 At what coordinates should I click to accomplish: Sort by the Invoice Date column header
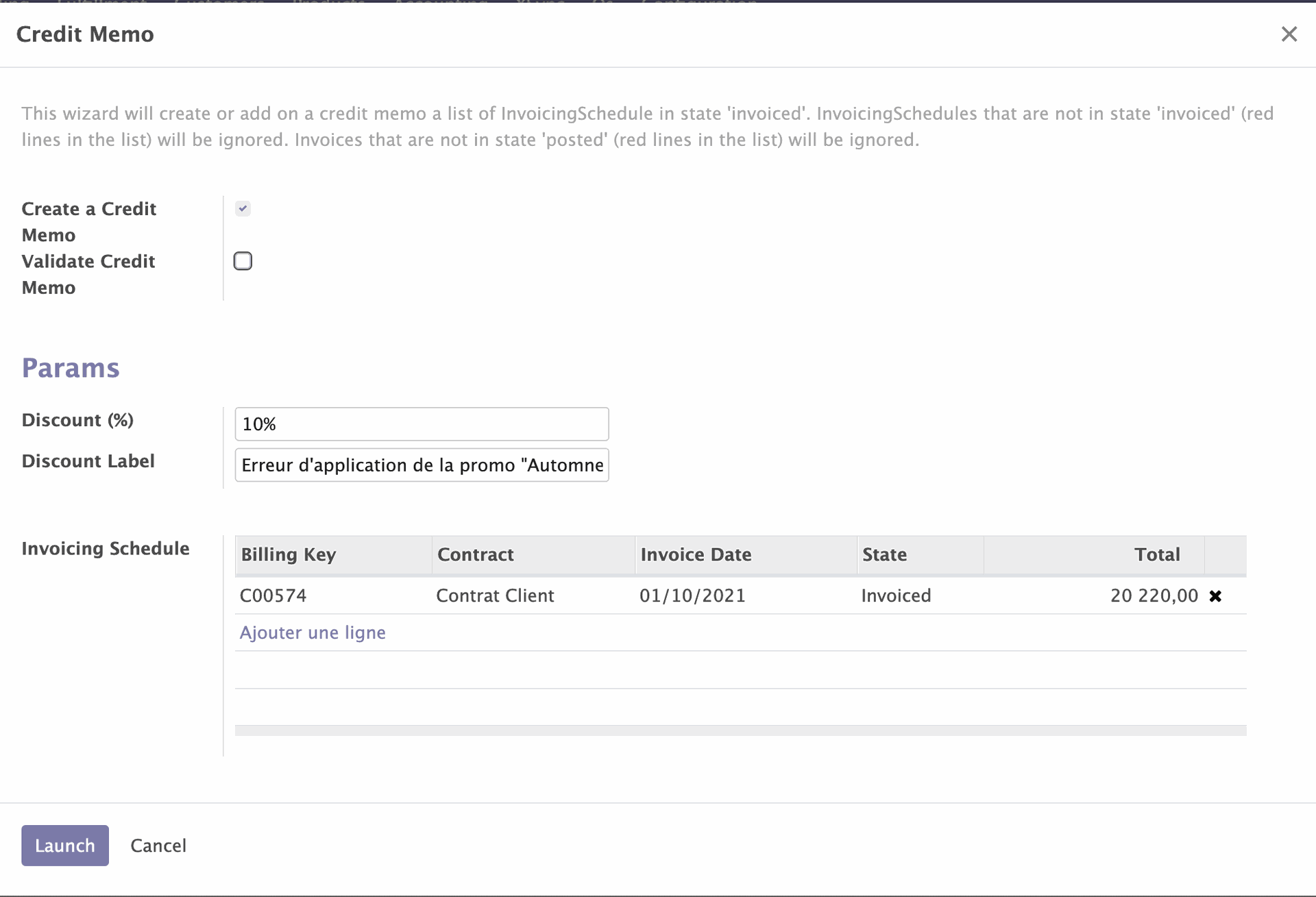(x=696, y=554)
